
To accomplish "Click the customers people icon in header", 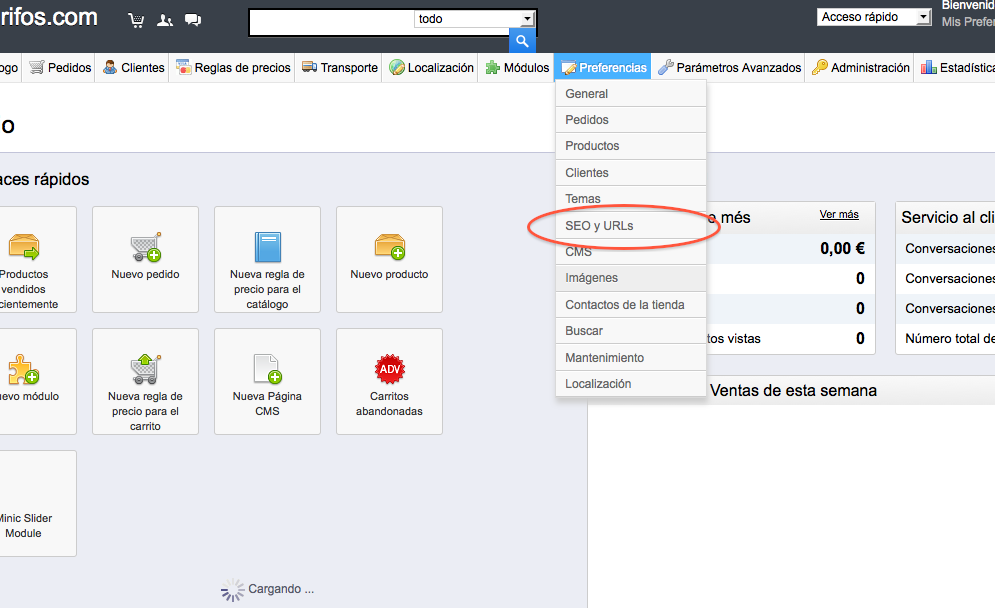I will pos(165,20).
